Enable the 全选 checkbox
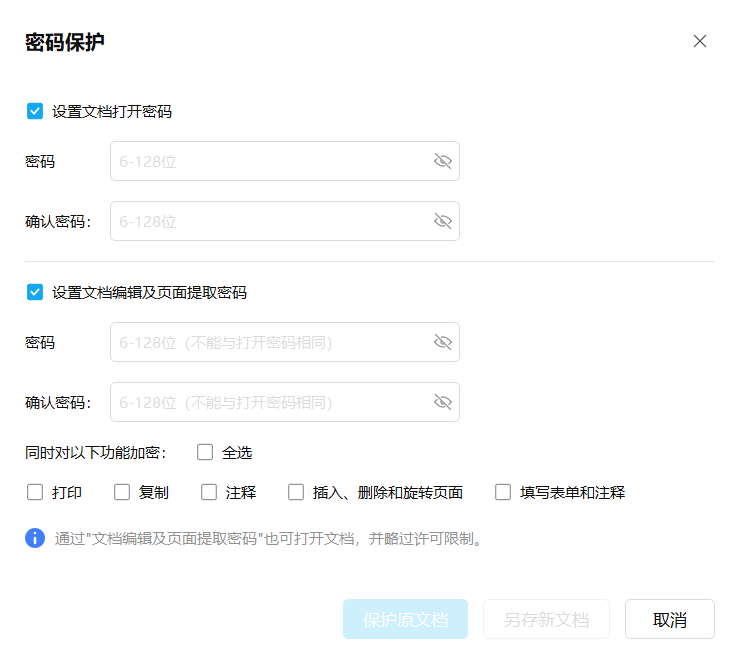Viewport: 743px width, 665px height. click(205, 452)
